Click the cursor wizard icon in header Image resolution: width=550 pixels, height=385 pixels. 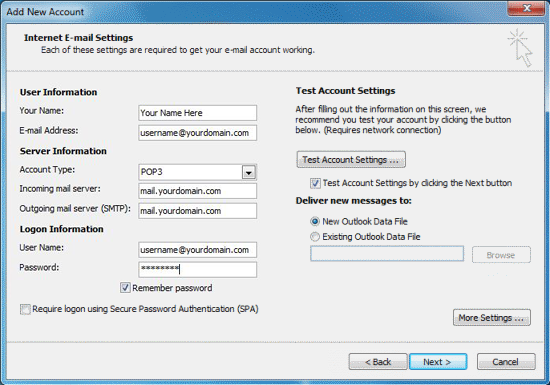tap(520, 48)
